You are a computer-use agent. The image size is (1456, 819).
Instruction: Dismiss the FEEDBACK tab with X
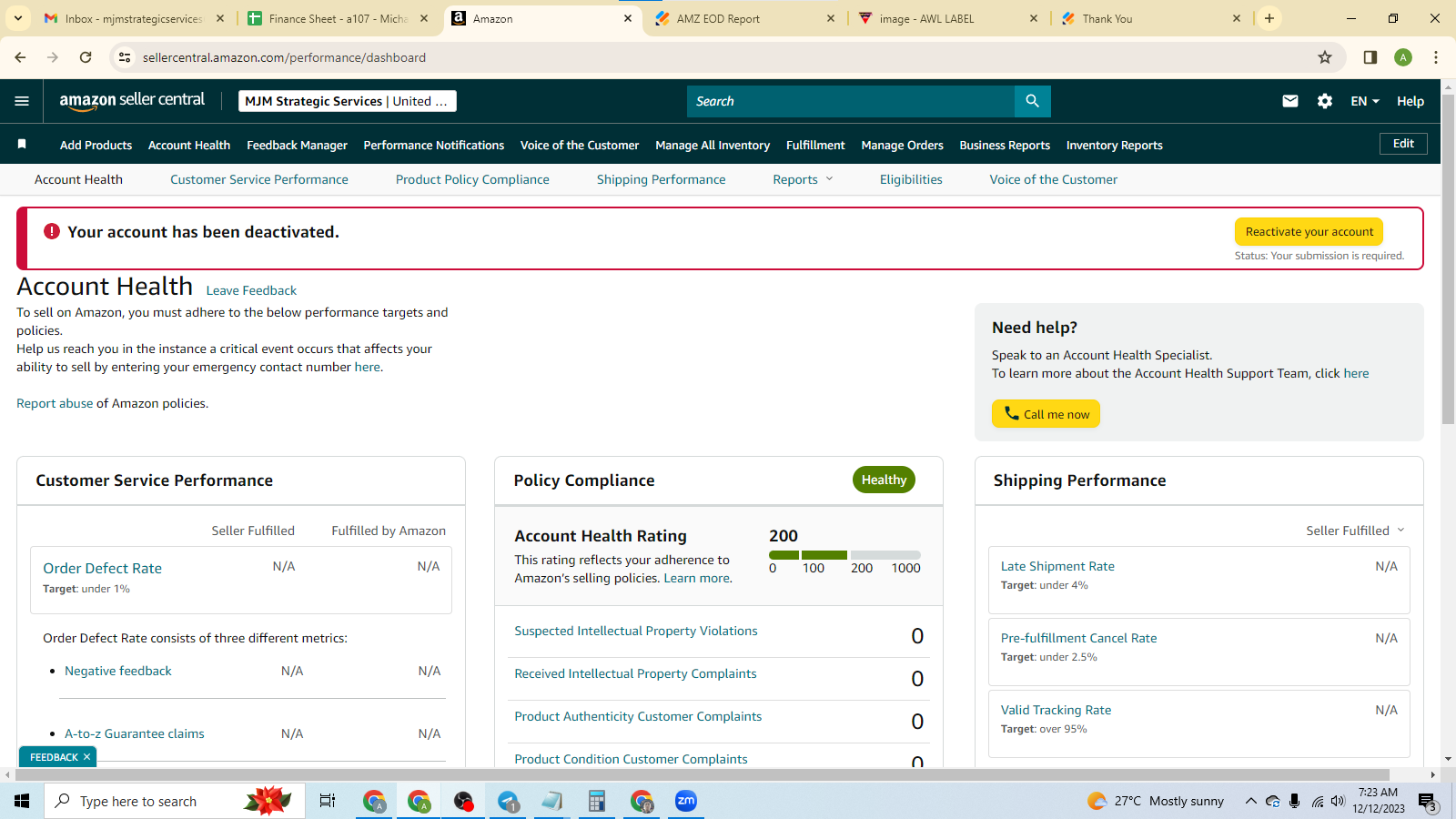(87, 757)
